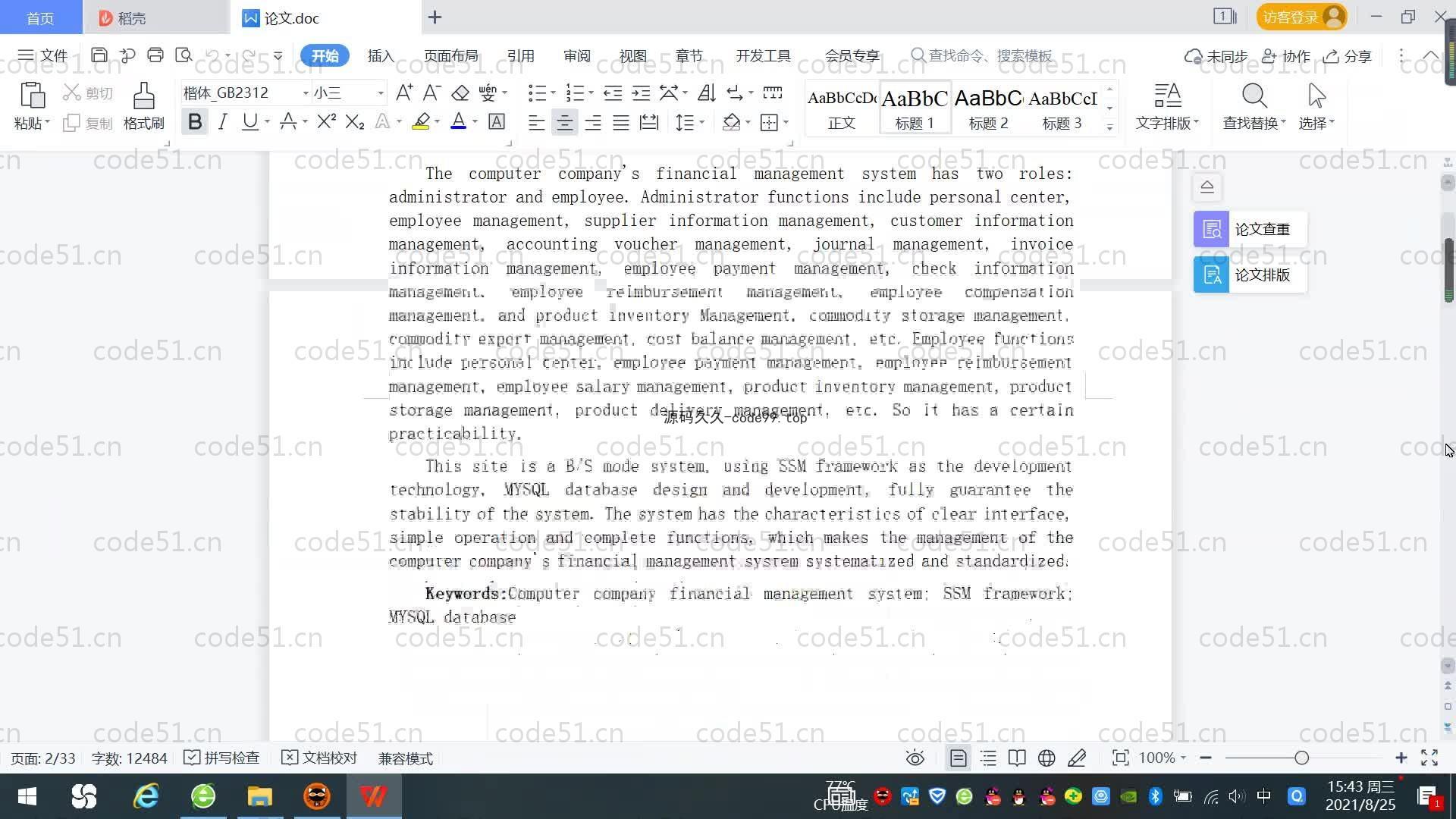Click the 分享 share button
Viewport: 1456px width, 819px height.
tap(1348, 56)
